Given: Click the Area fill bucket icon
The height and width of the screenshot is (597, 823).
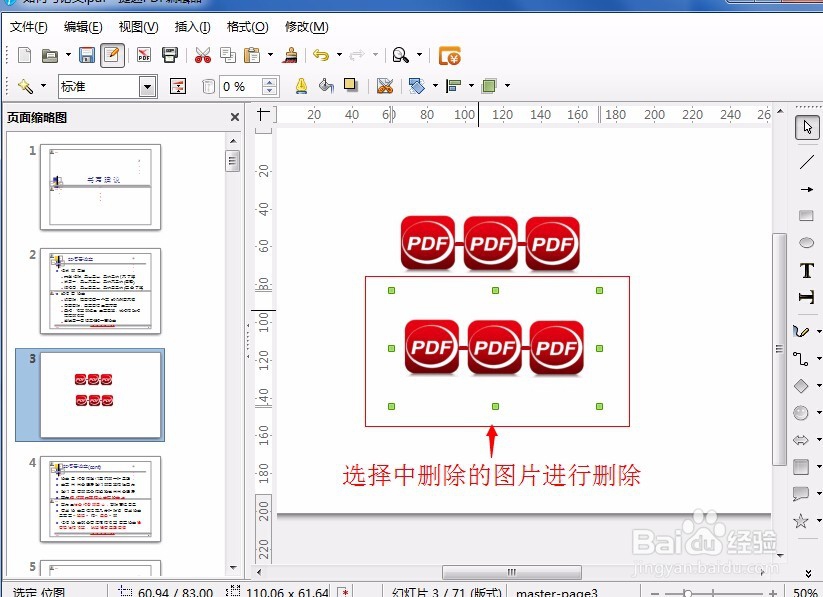Looking at the screenshot, I should point(326,86).
